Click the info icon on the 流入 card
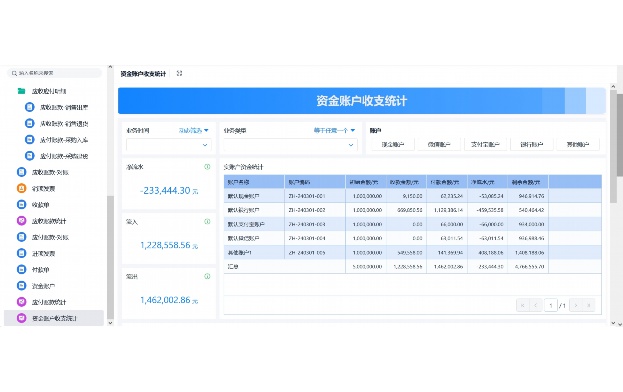This screenshot has height=392, width=623. click(x=207, y=222)
